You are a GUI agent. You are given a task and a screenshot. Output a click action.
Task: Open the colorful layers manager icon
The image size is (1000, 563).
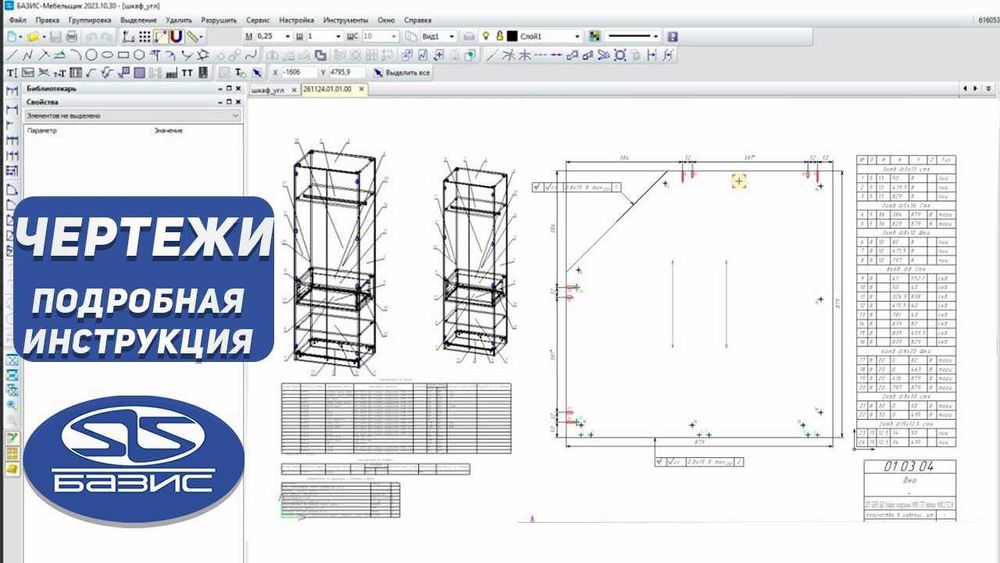pos(594,36)
